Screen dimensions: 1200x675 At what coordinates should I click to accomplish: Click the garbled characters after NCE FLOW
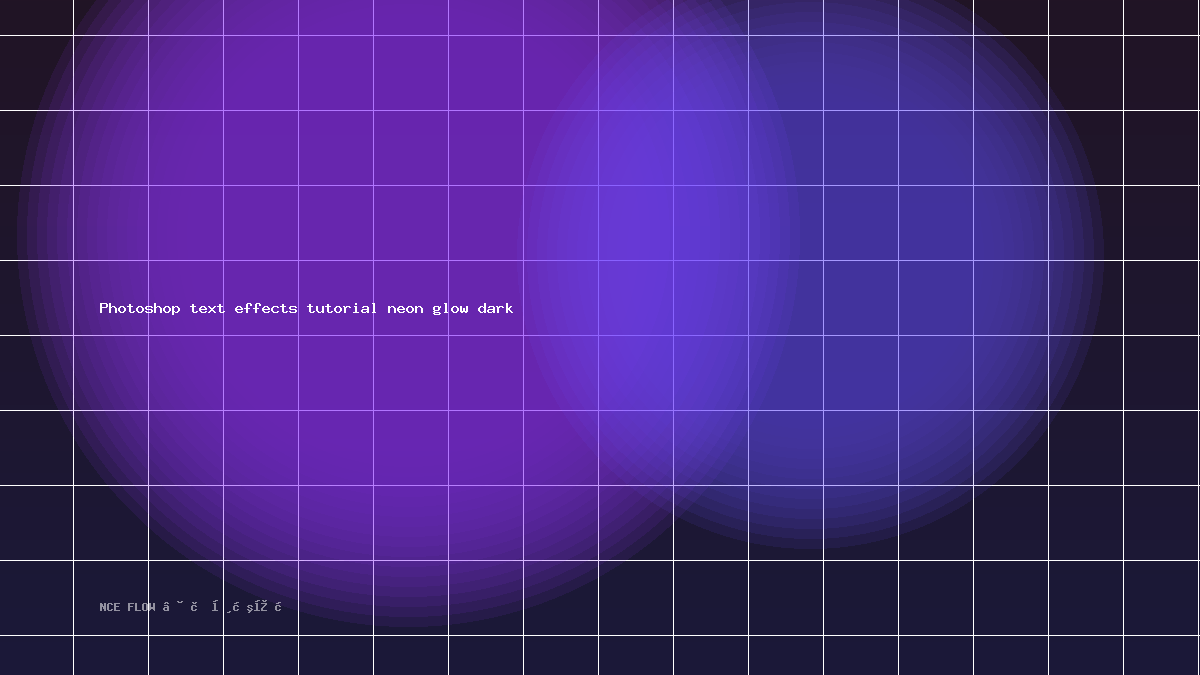pos(222,607)
